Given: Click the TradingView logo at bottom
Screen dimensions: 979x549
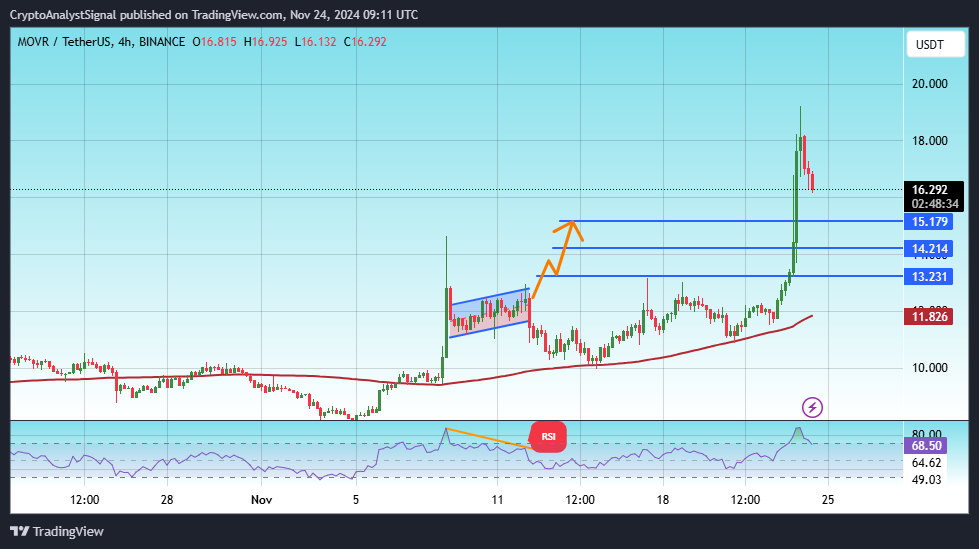Looking at the screenshot, I should pyautogui.click(x=57, y=532).
